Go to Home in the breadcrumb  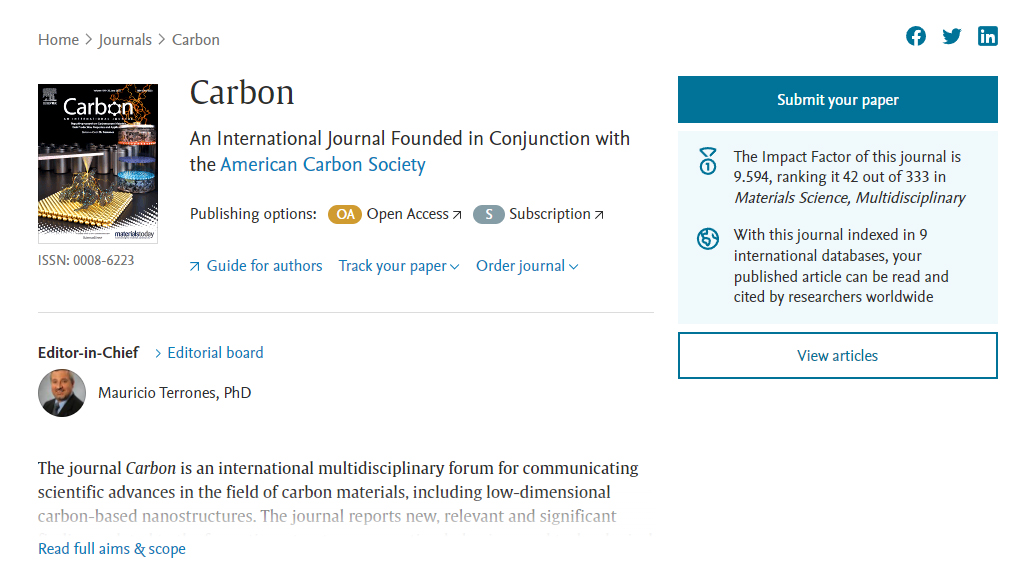[x=58, y=40]
